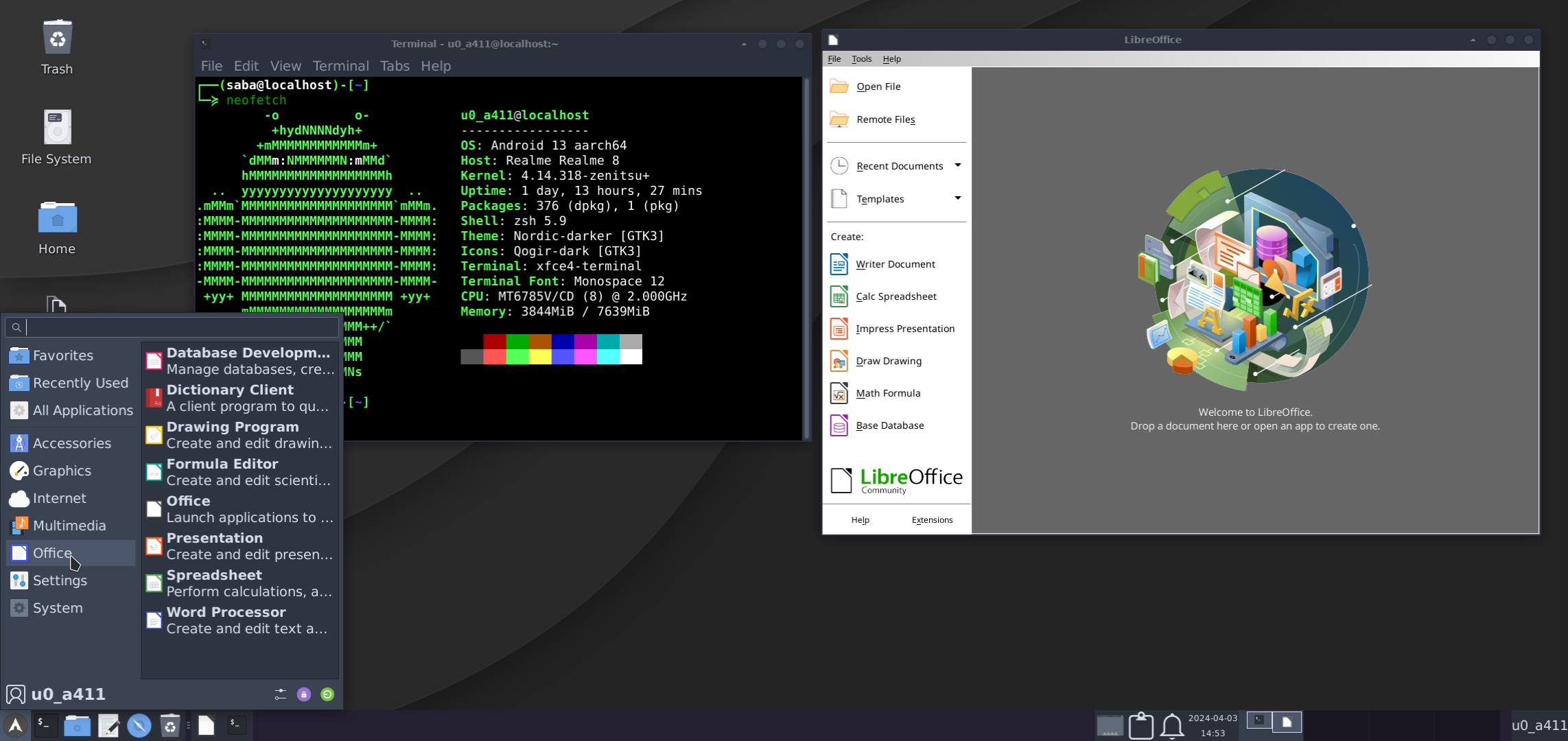Launch Drawing Program from the menu
The image size is (1568, 741).
(240, 435)
